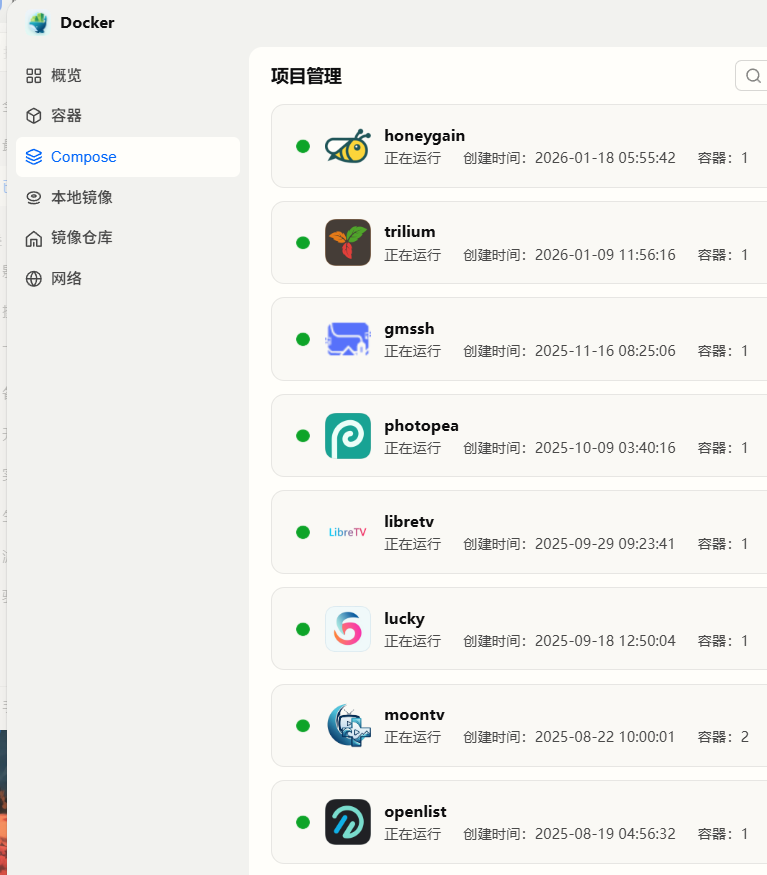This screenshot has height=875, width=767.
Task: Click the Compose layers icon
Action: [33, 157]
